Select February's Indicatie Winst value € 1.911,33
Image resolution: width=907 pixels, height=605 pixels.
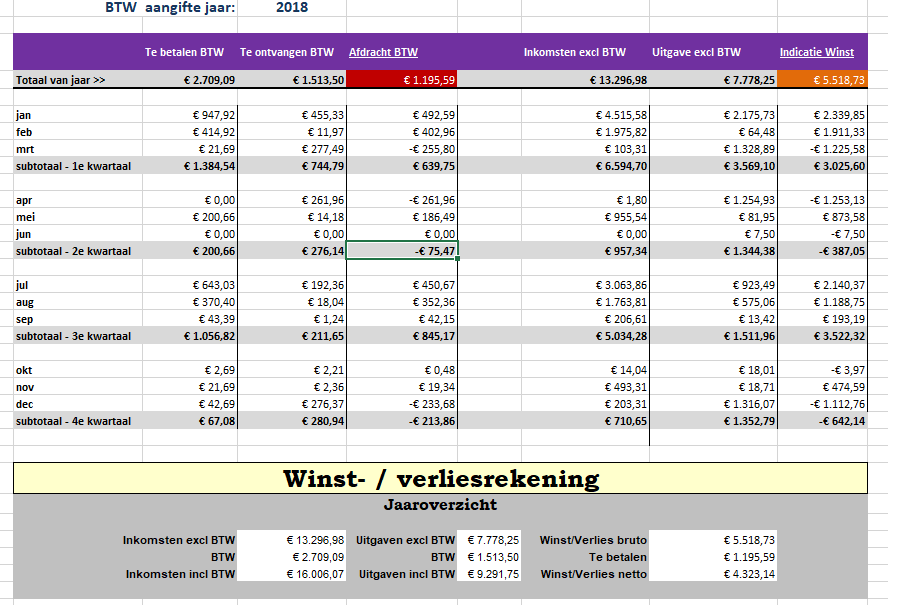point(839,132)
